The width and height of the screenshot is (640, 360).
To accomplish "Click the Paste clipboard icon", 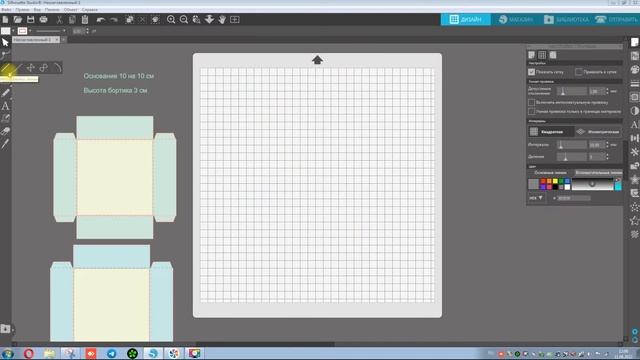I will pos(85,19).
